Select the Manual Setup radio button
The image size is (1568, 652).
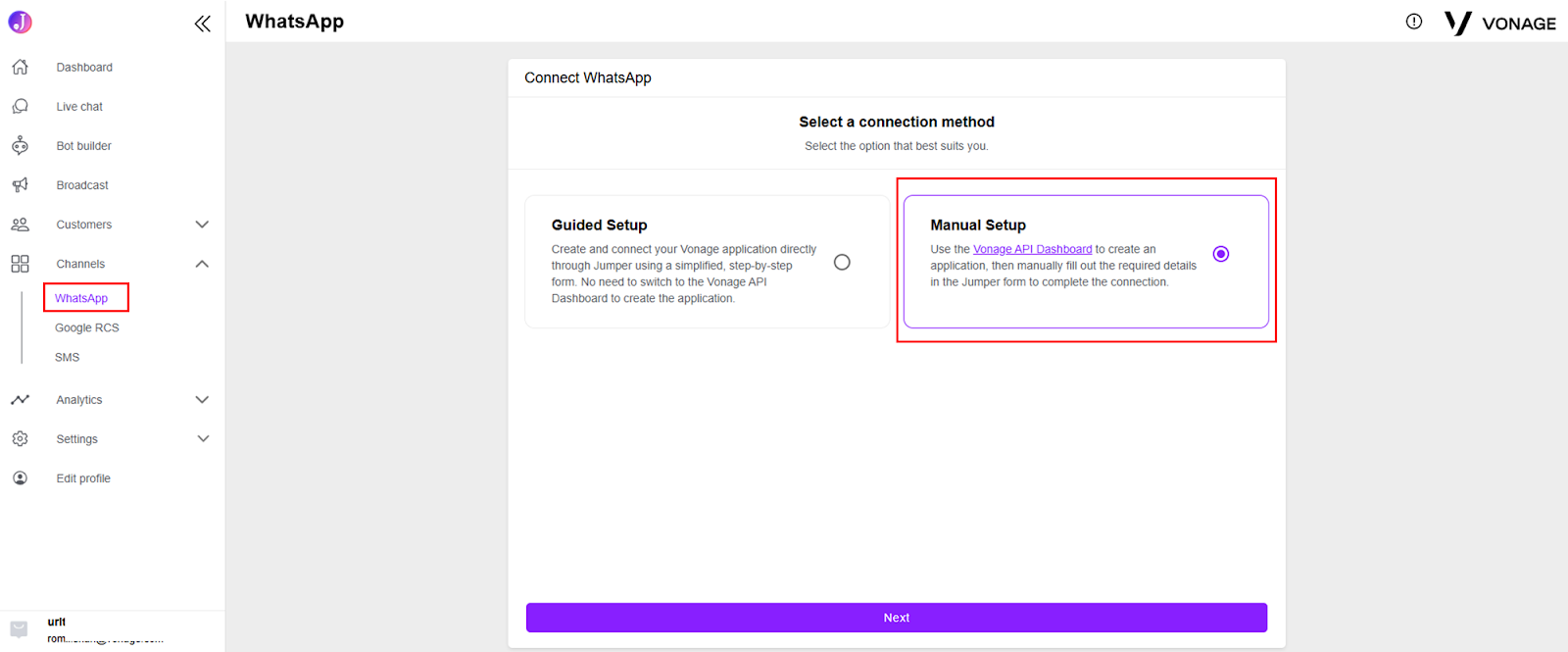pyautogui.click(x=1221, y=254)
